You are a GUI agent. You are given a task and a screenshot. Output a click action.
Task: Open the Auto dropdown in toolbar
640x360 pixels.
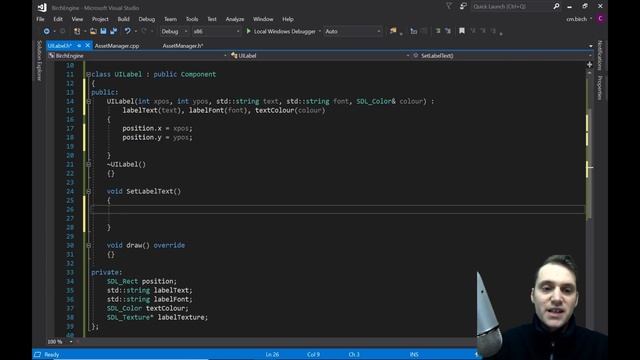pyautogui.click(x=353, y=31)
